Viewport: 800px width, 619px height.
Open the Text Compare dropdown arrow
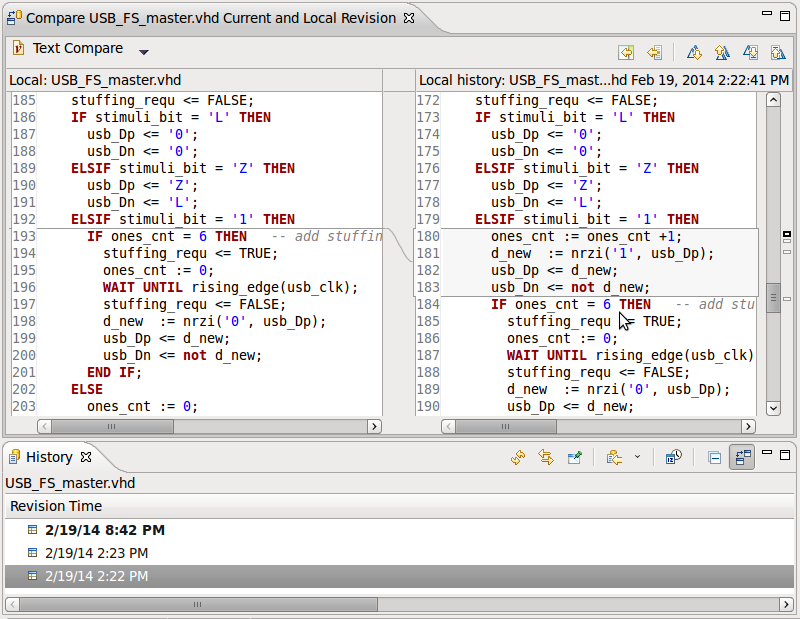(144, 52)
